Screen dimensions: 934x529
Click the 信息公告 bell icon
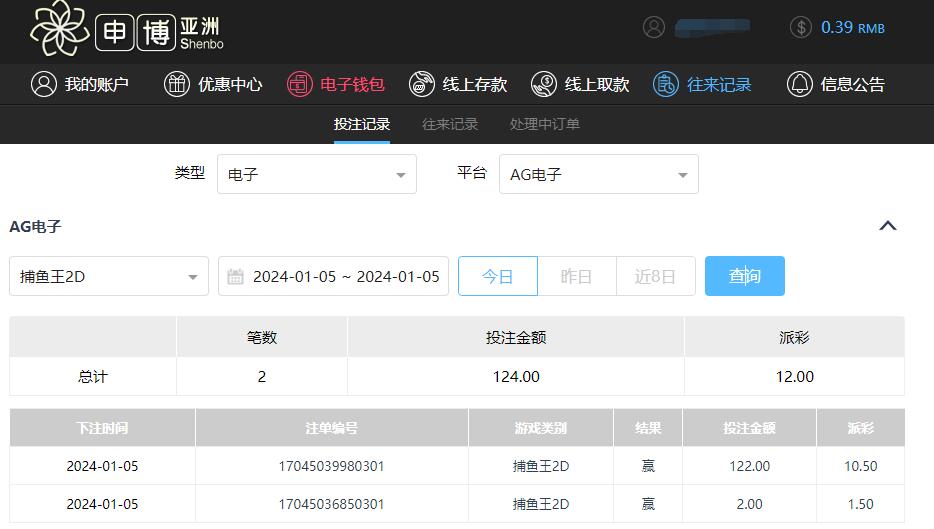(799, 84)
